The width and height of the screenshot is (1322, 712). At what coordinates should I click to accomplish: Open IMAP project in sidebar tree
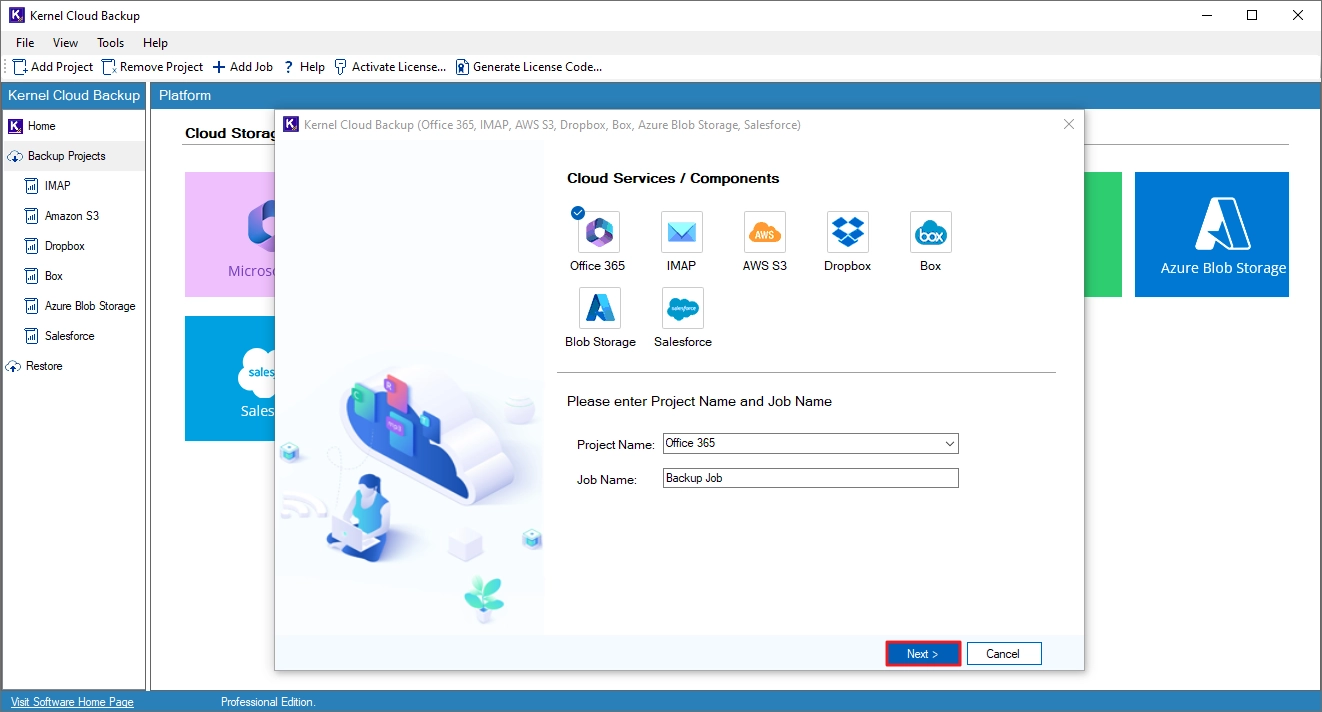tap(48, 186)
